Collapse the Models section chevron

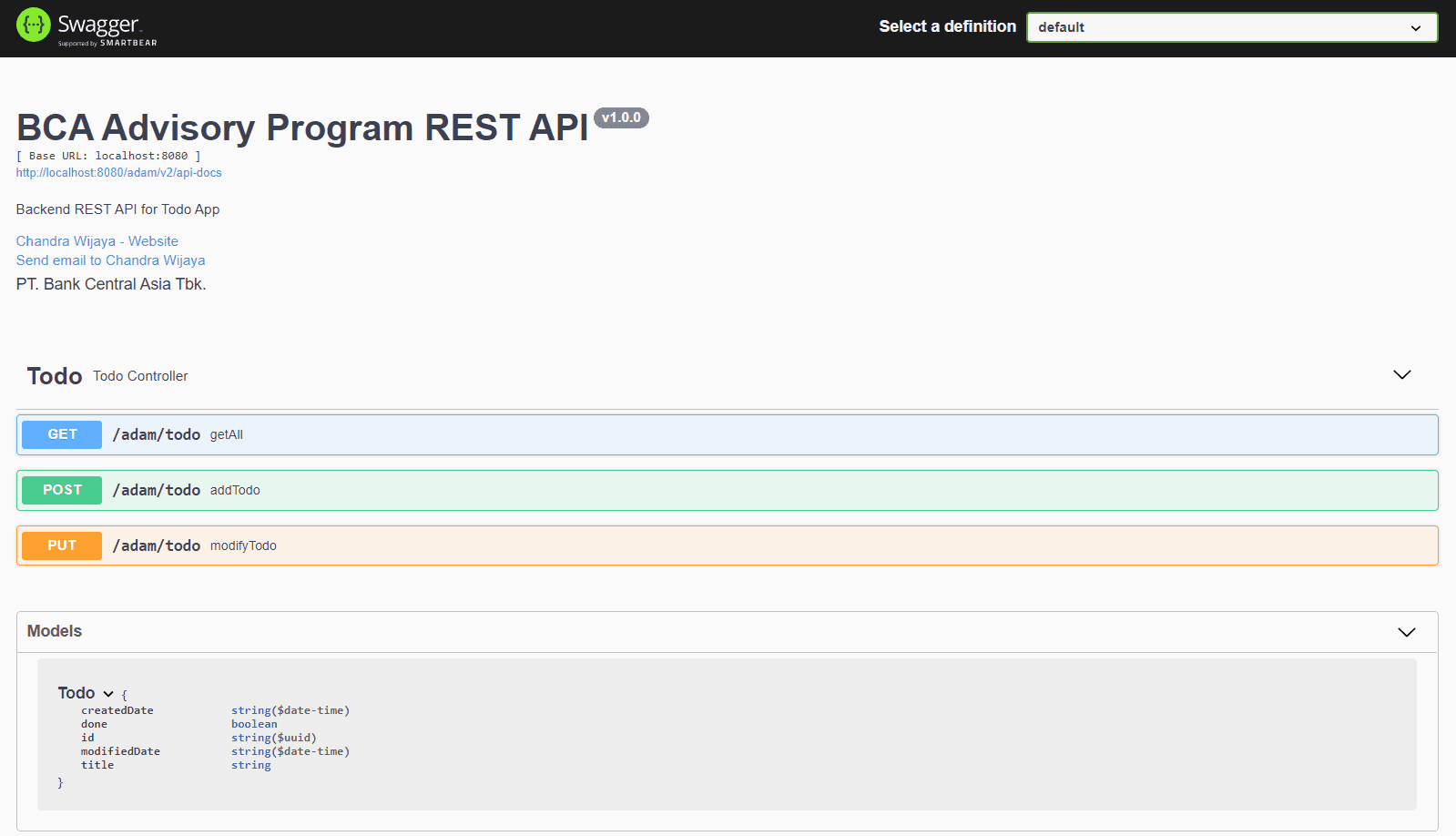pos(1407,632)
